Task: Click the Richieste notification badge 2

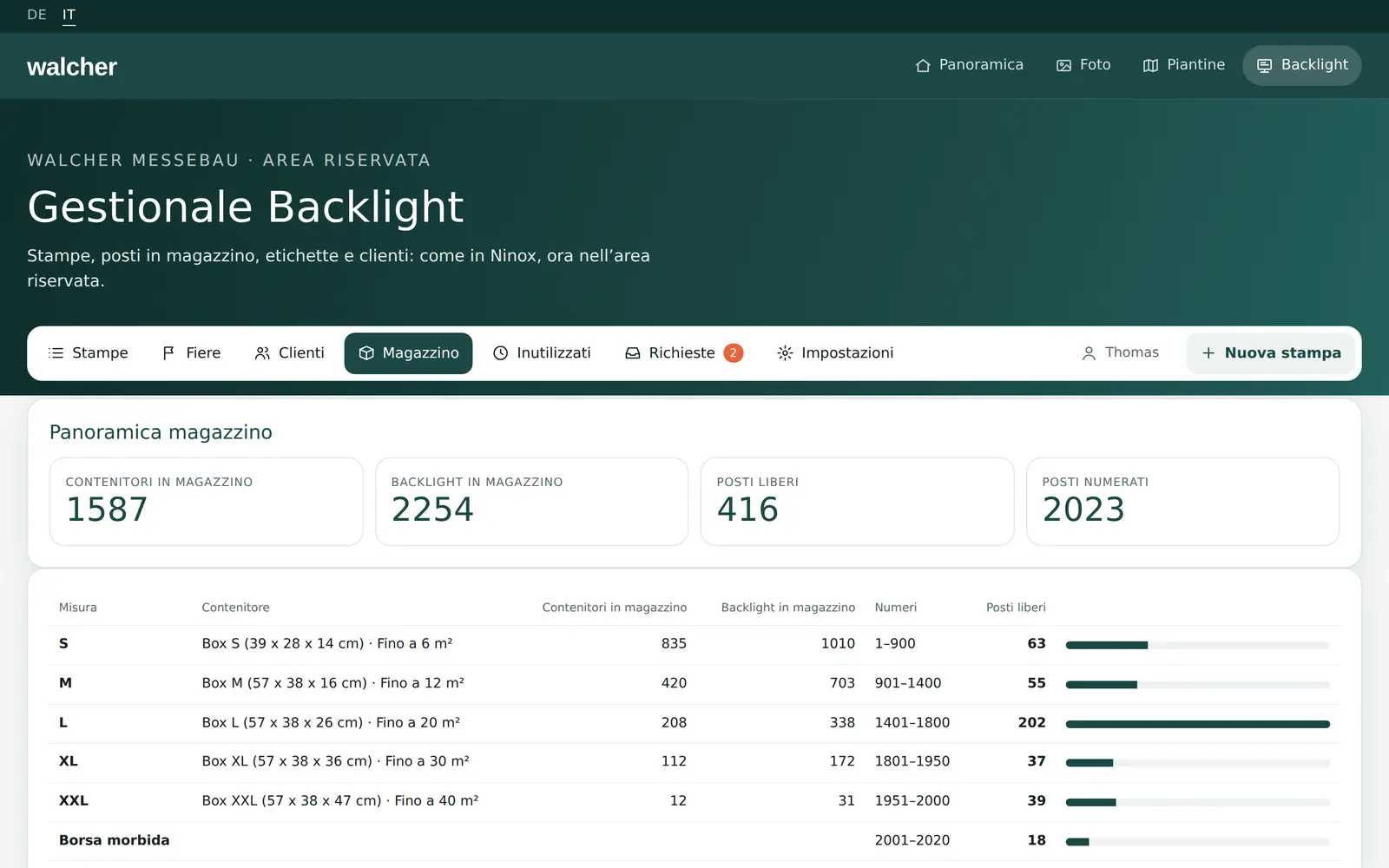Action: tap(734, 353)
